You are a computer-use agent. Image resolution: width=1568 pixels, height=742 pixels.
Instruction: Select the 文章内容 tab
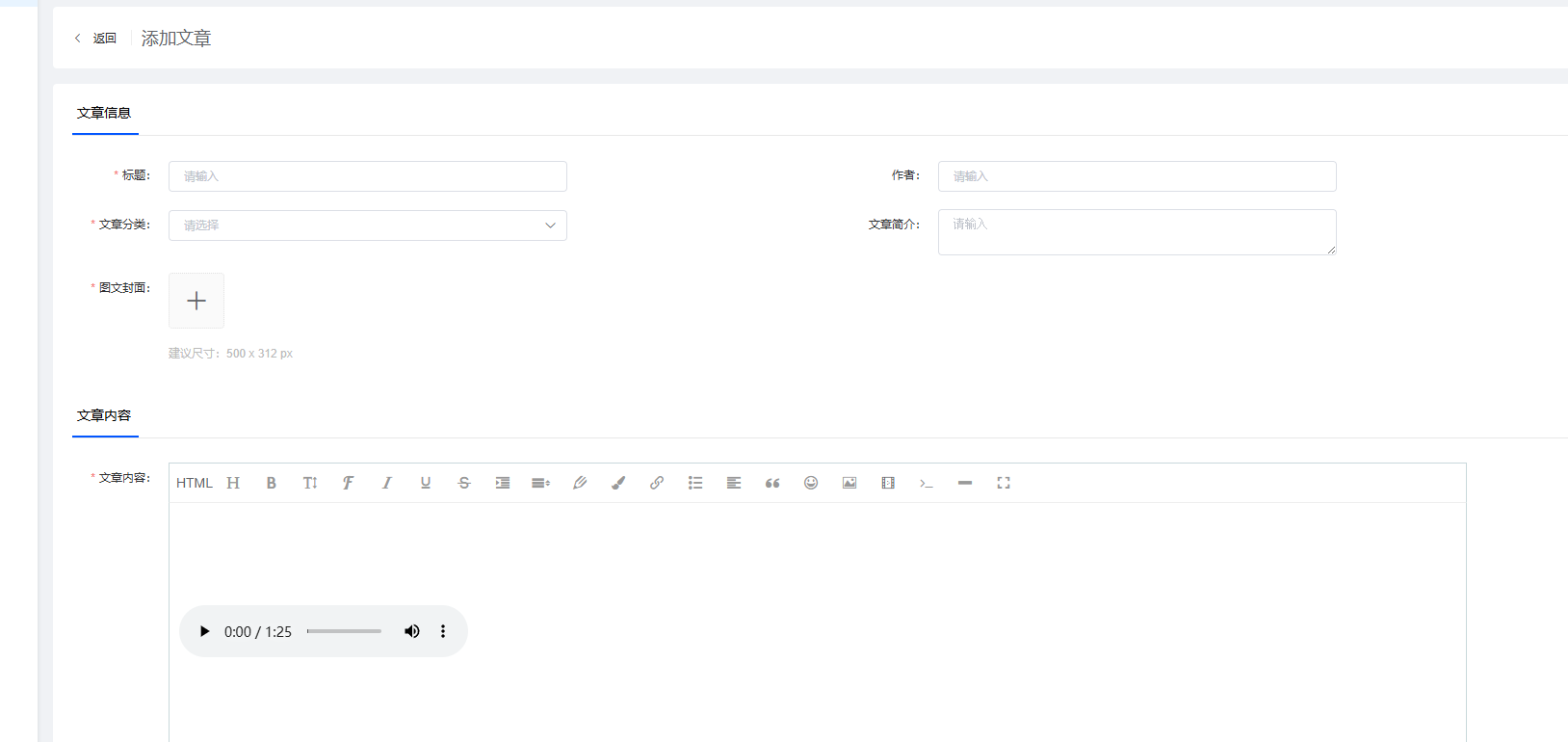tap(104, 415)
